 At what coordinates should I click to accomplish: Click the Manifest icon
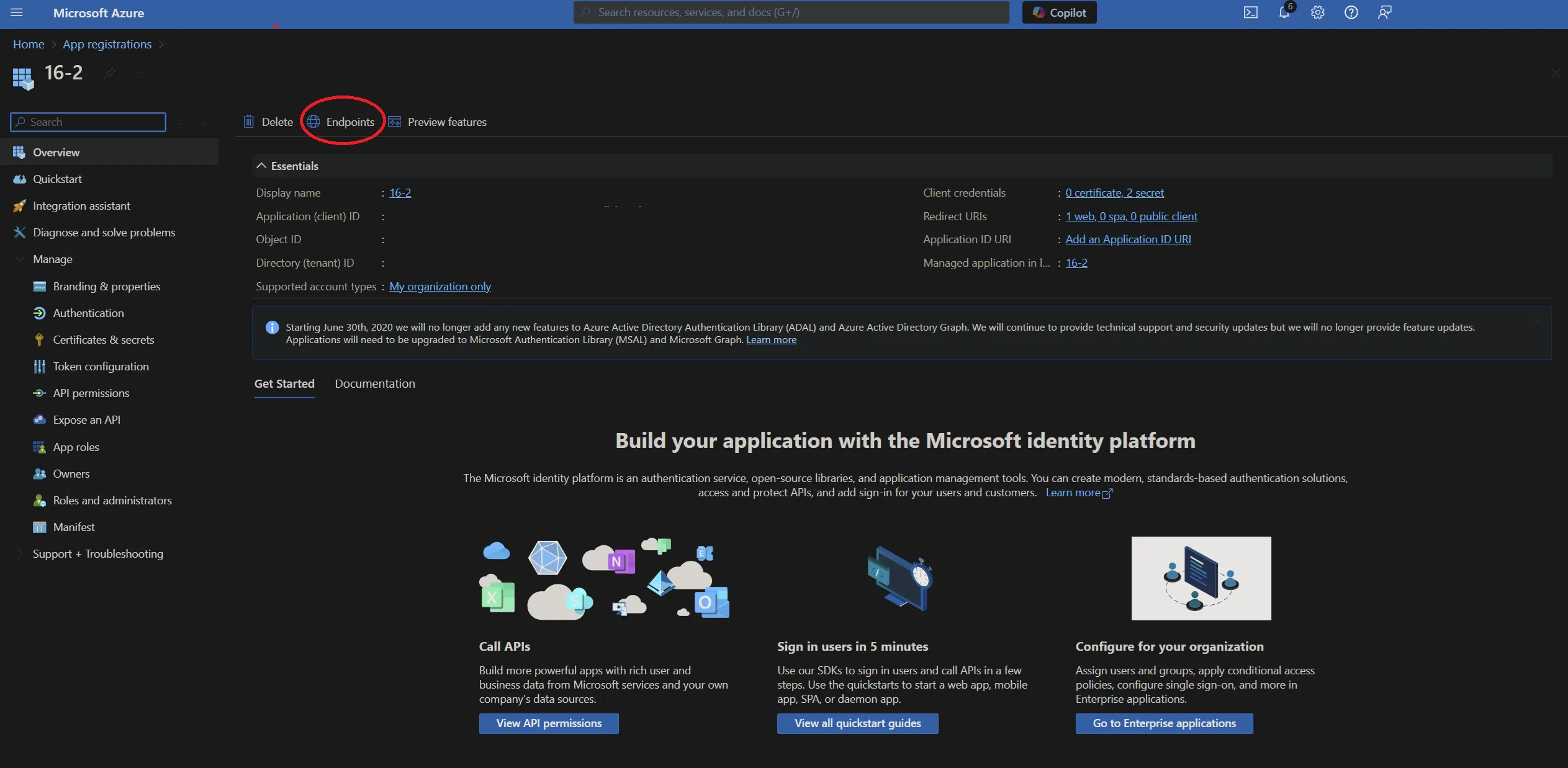39,527
